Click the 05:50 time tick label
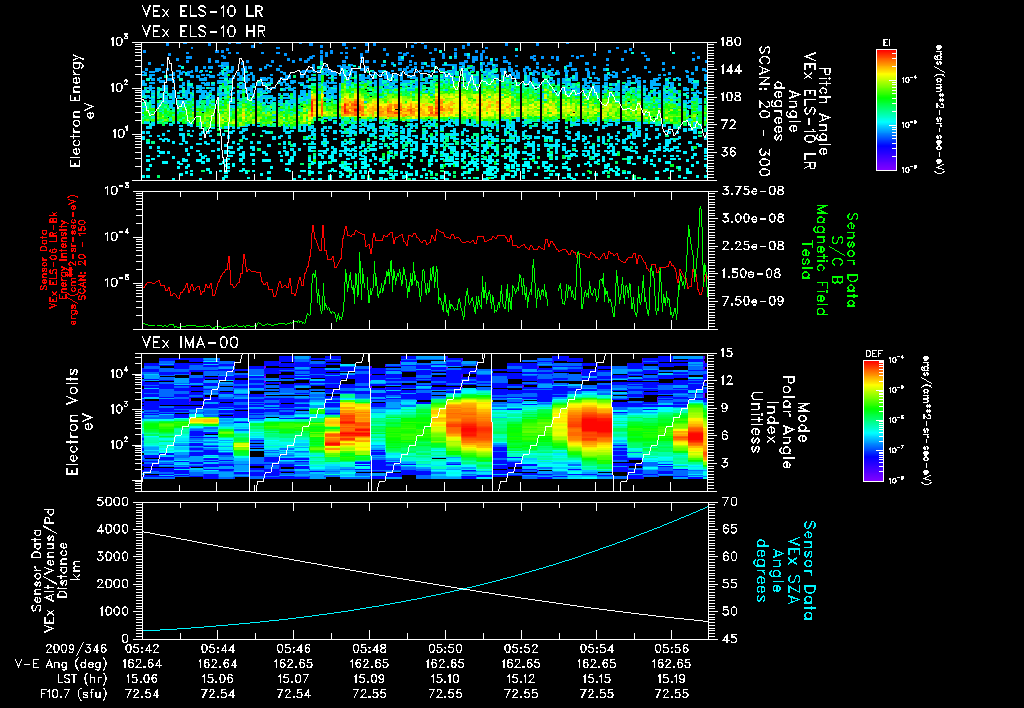1024x708 pixels. click(x=445, y=650)
